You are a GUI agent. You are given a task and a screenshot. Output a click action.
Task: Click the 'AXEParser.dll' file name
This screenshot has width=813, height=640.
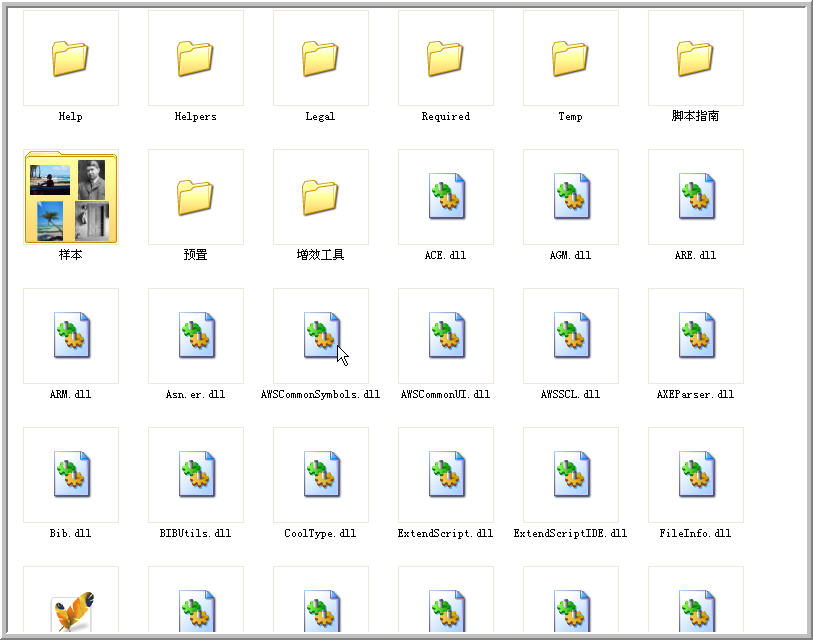pos(695,394)
